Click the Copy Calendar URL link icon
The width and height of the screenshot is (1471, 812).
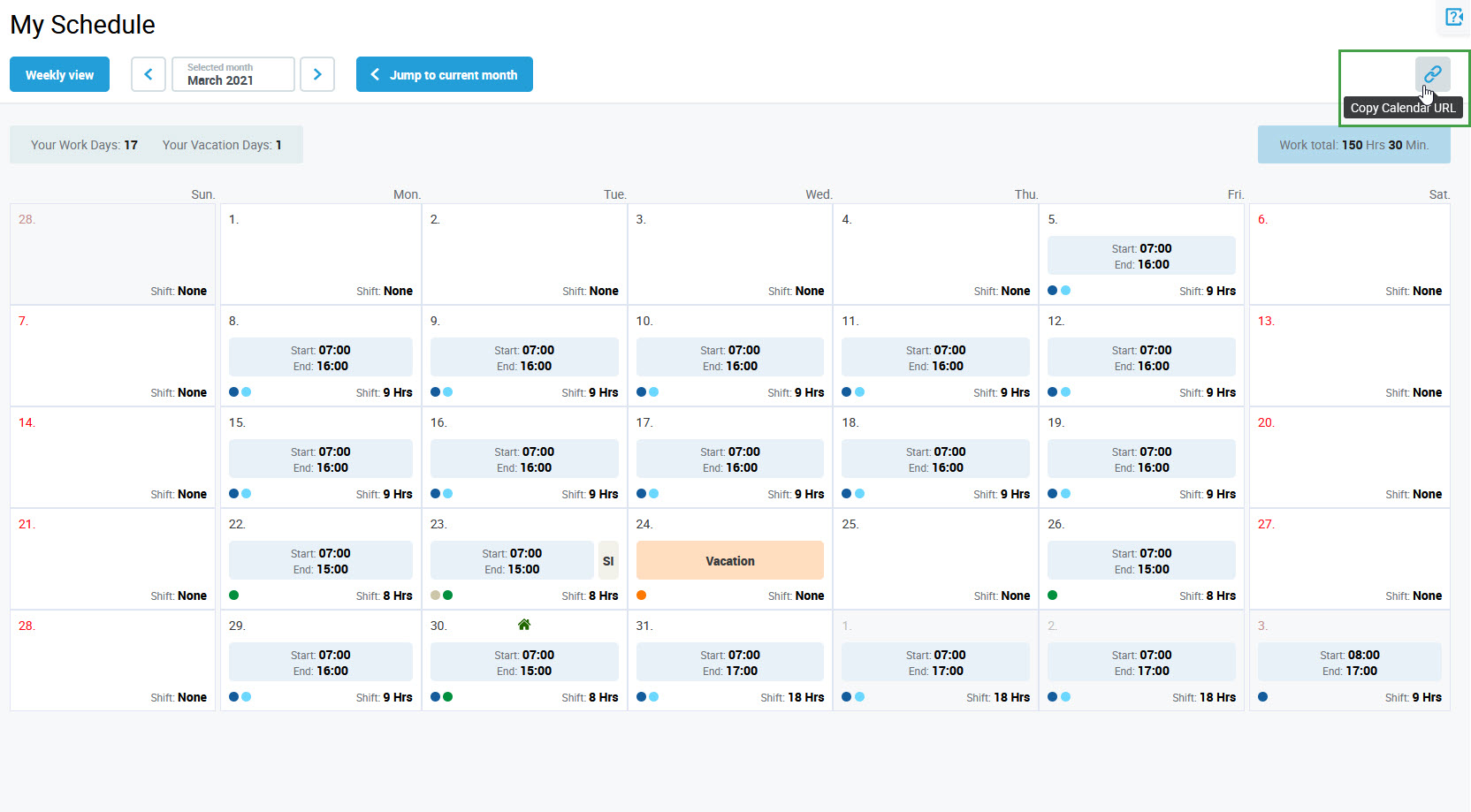tap(1432, 74)
